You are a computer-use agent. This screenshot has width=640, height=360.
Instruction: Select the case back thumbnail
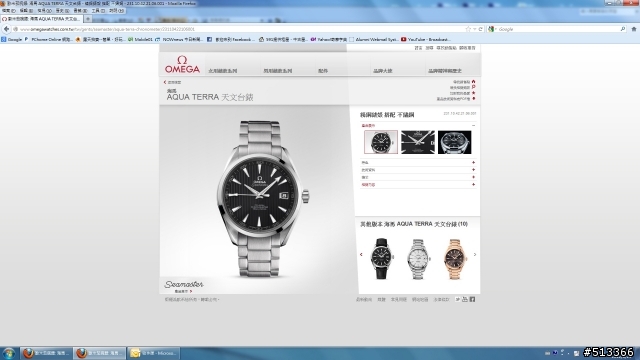click(454, 142)
